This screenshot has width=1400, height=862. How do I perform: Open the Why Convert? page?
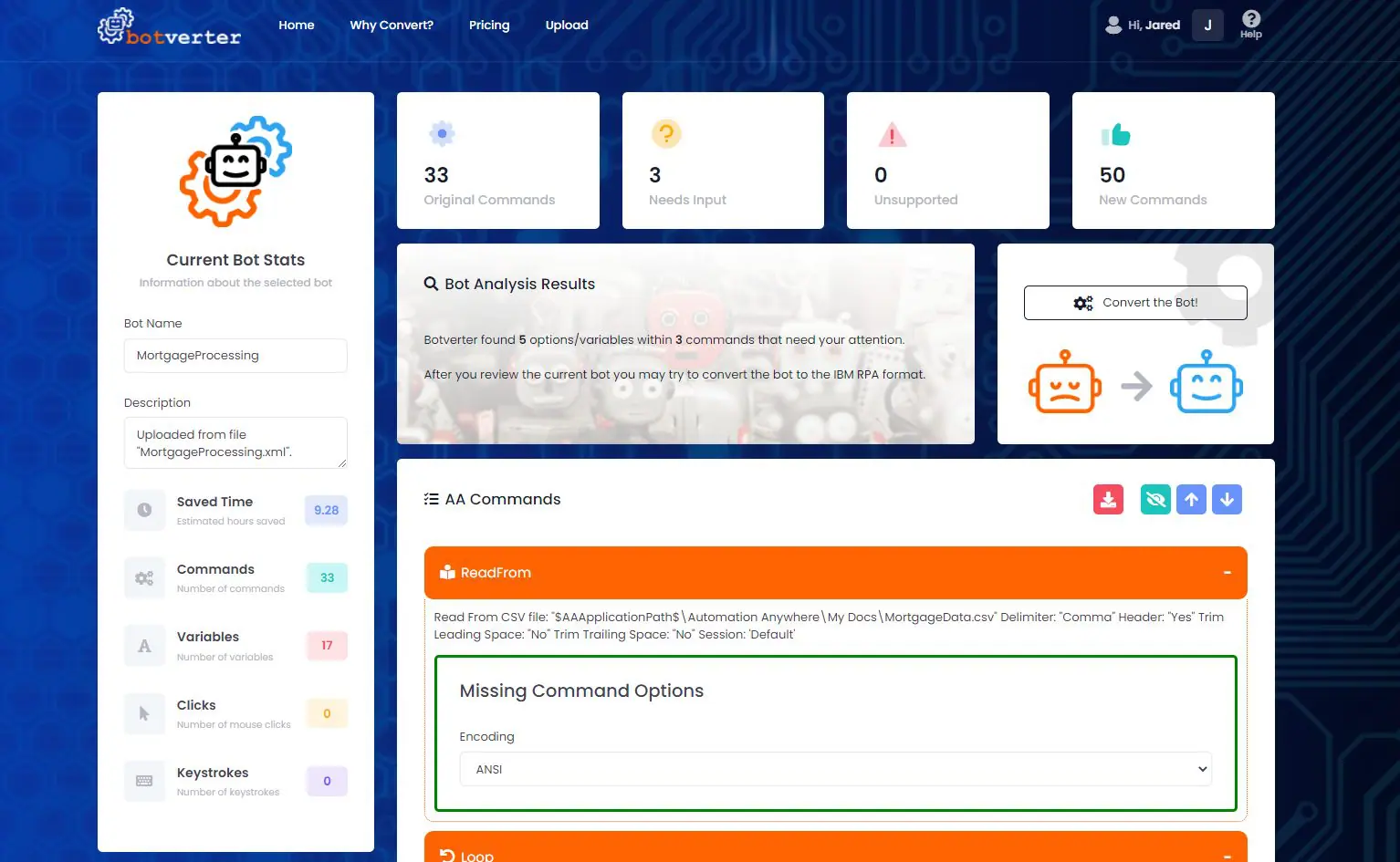click(392, 26)
